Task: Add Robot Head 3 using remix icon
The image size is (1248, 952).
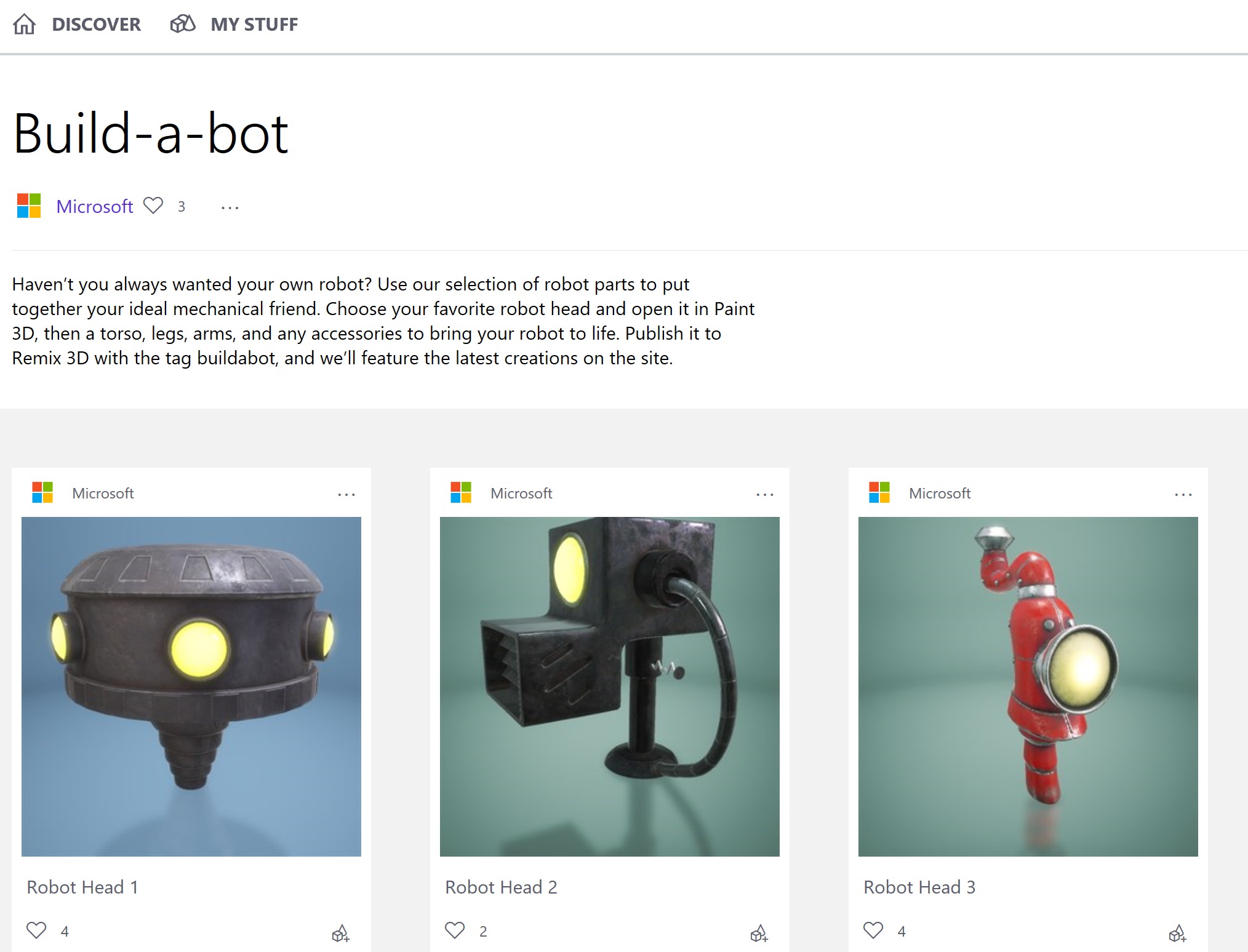Action: click(x=1177, y=934)
